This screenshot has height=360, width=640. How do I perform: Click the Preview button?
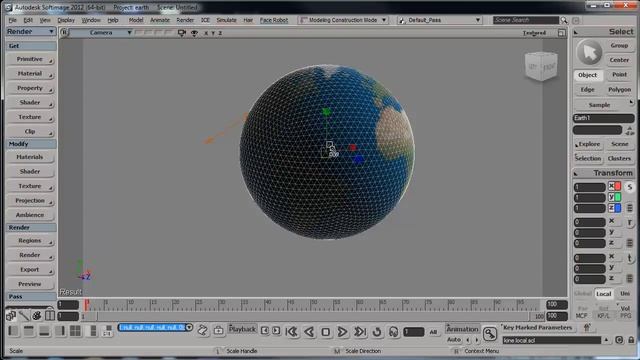click(30, 284)
